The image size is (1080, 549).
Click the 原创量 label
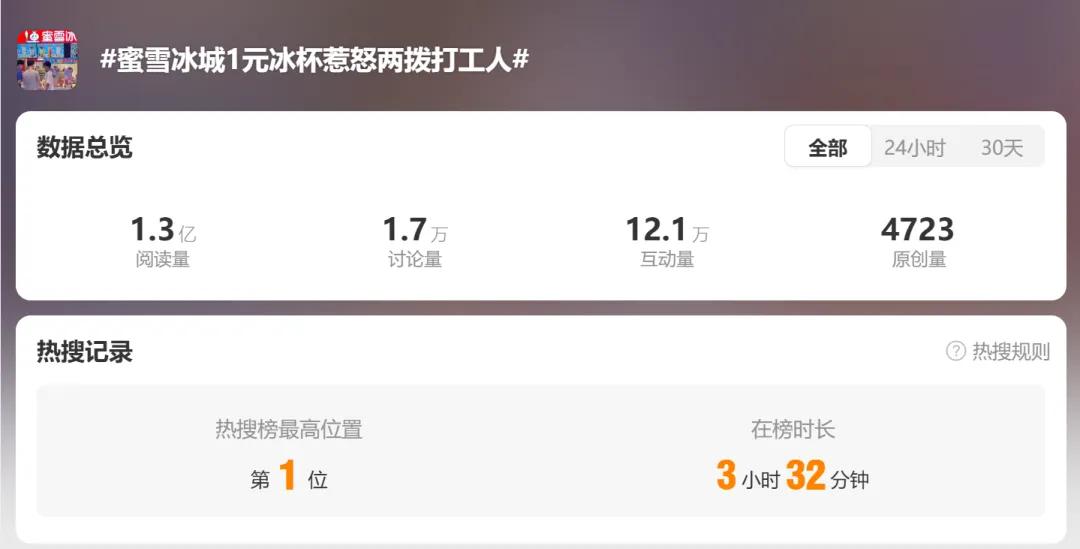click(919, 260)
